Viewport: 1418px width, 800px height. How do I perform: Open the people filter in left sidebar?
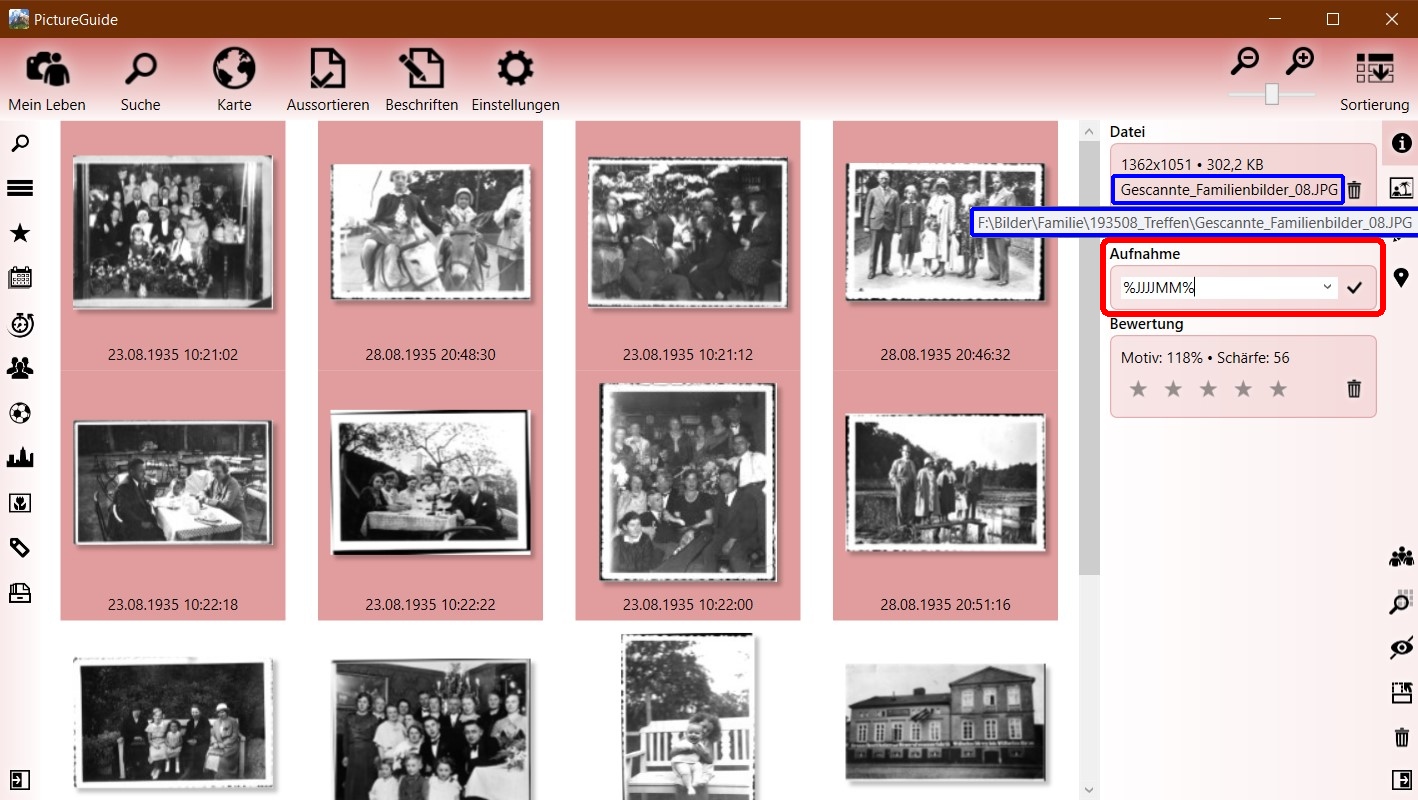pos(20,368)
